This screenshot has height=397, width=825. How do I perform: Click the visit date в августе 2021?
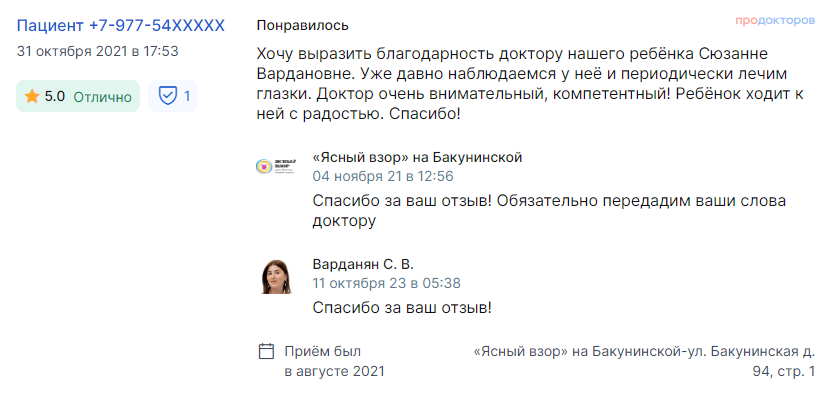coord(335,371)
